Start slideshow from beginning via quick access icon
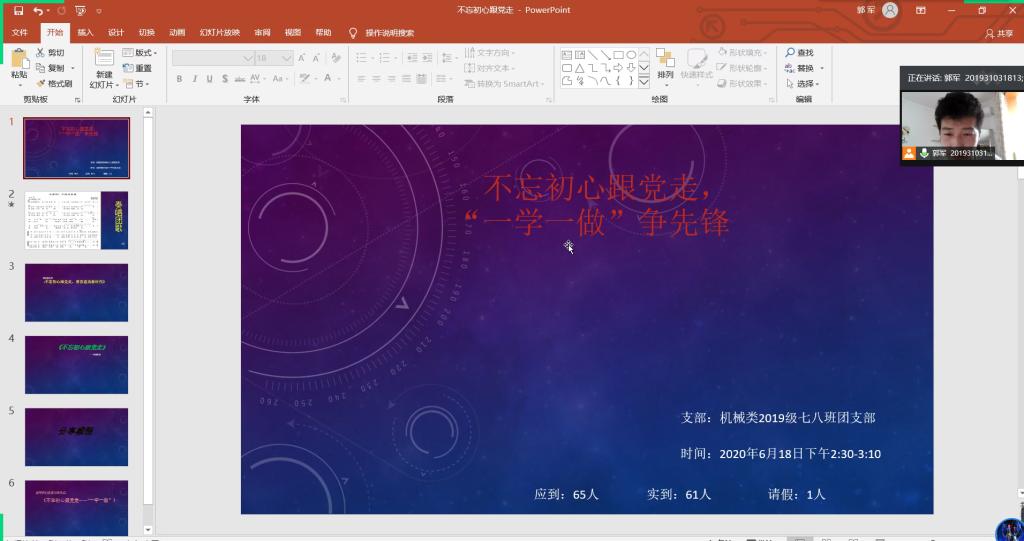The image size is (1024, 541). click(x=80, y=10)
